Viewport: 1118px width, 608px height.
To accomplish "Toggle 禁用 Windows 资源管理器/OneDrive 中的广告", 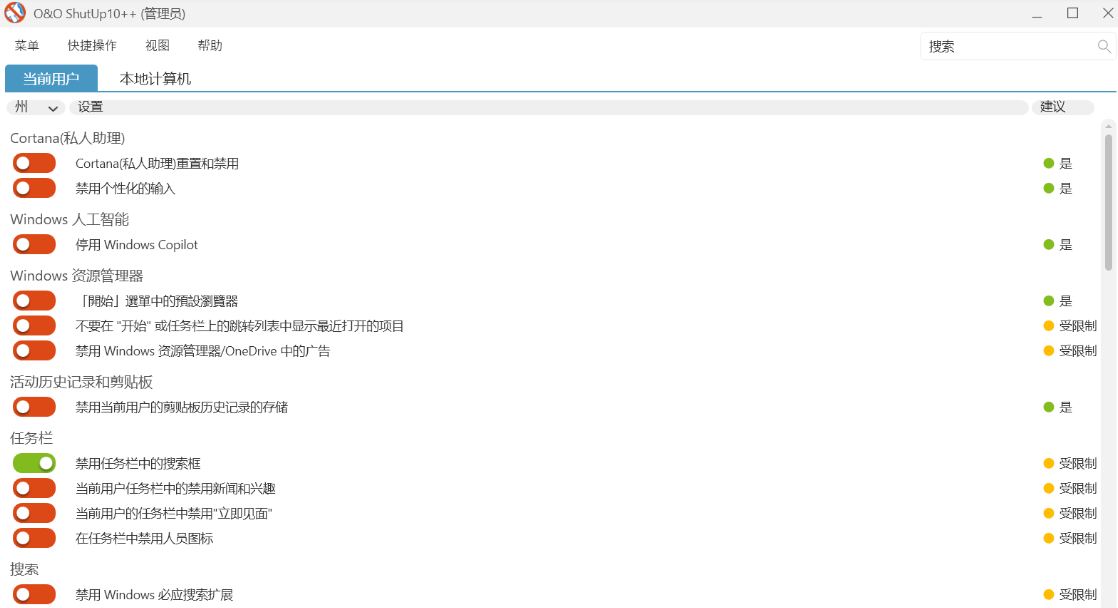I will (34, 350).
